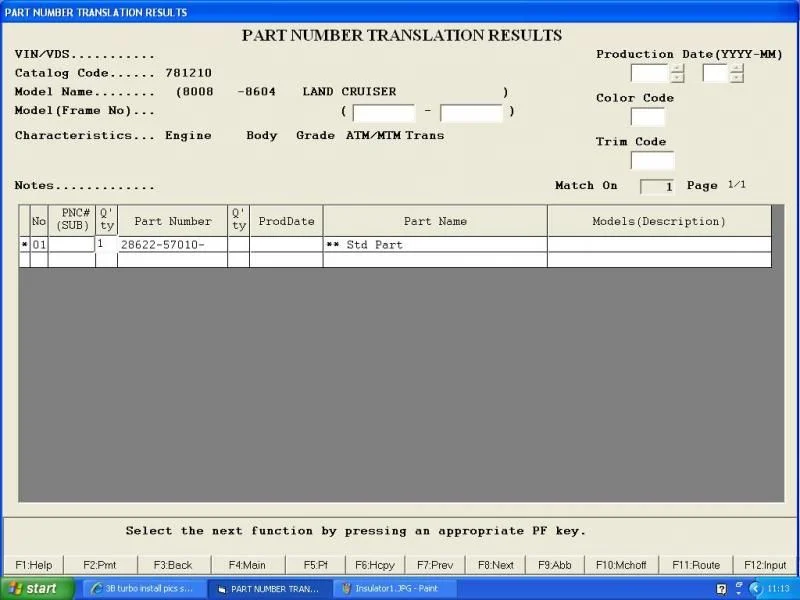Click the Part Name column header
This screenshot has height=600, width=800.
tap(435, 221)
